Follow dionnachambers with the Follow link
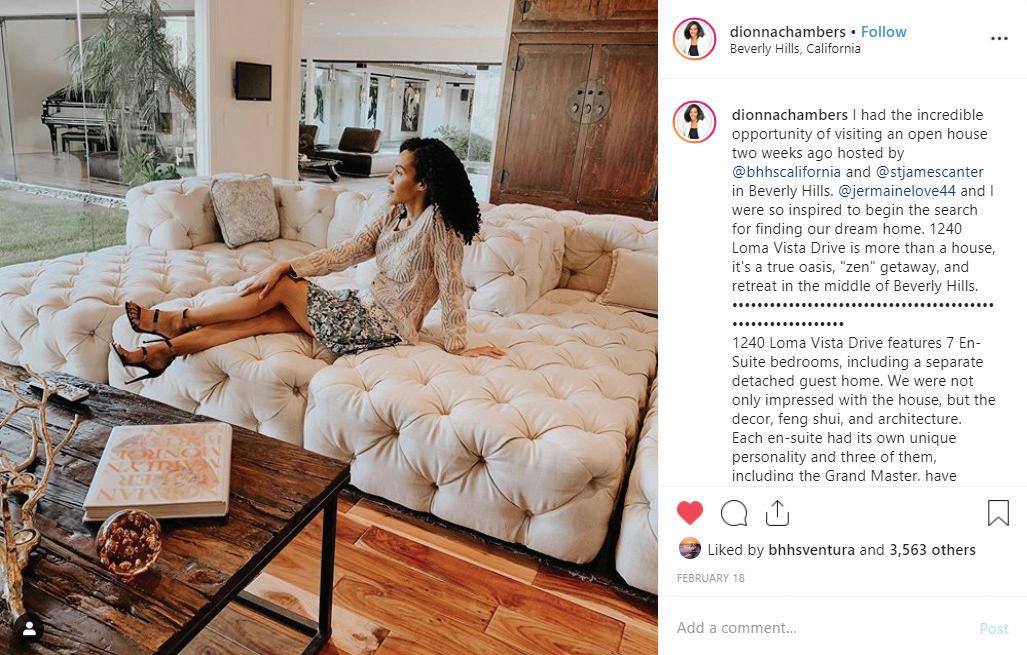Image resolution: width=1027 pixels, height=655 pixels. pyautogui.click(x=883, y=31)
